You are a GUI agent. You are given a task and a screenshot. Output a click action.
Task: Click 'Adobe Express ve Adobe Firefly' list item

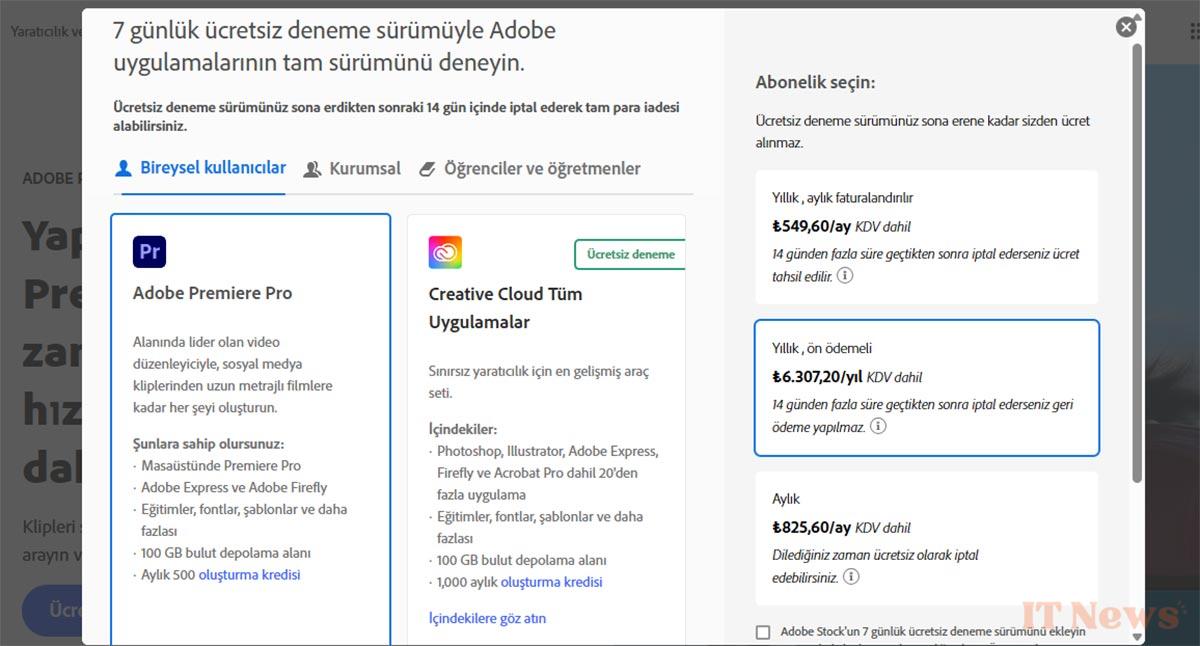click(234, 488)
